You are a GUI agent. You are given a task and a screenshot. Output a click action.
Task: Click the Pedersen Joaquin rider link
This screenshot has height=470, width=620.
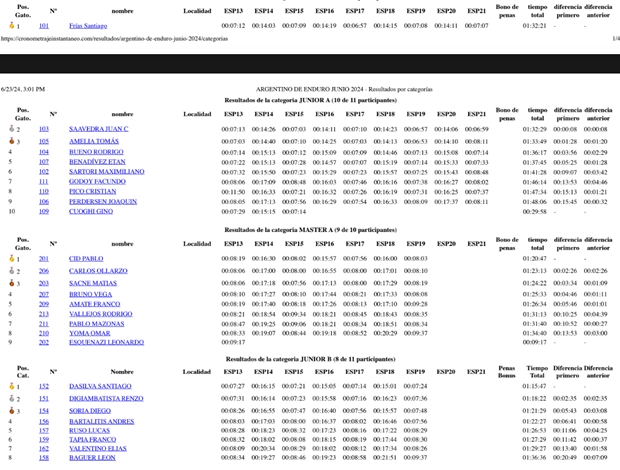click(x=103, y=201)
